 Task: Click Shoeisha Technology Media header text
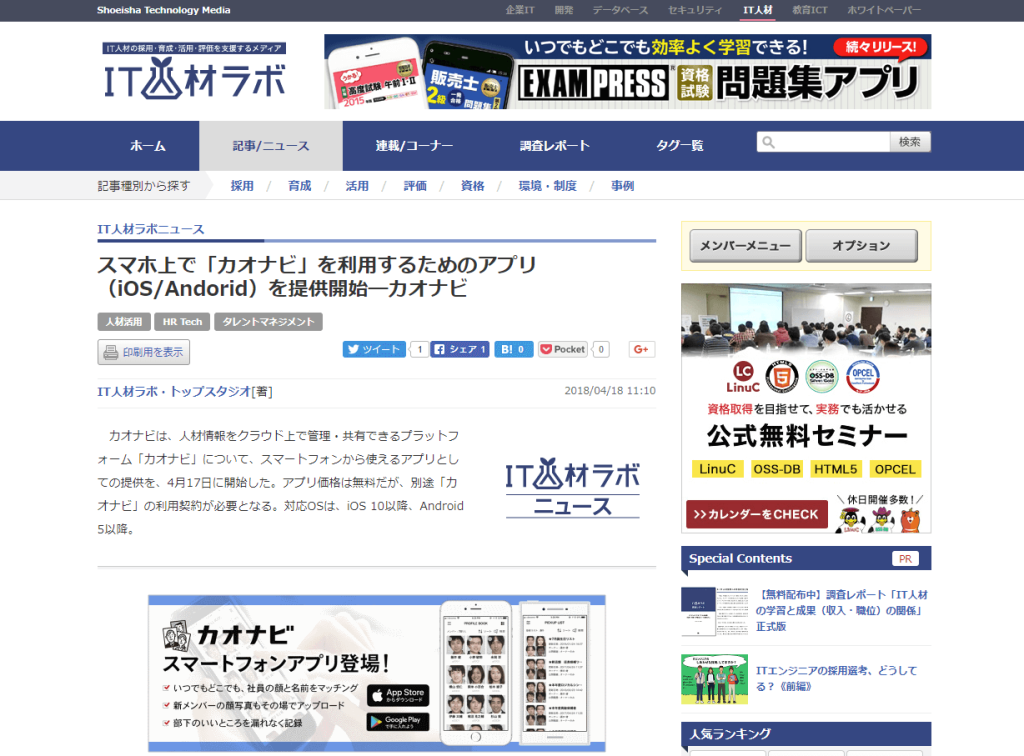(x=163, y=10)
